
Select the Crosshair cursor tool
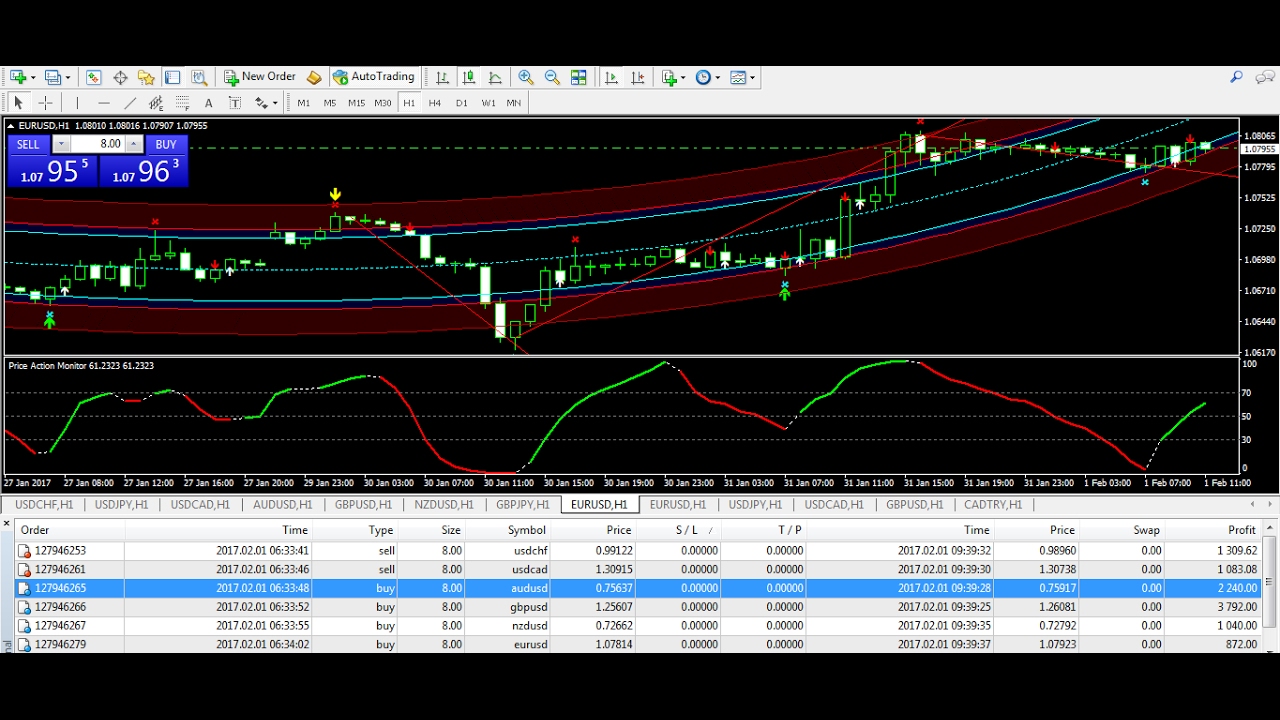tap(45, 103)
